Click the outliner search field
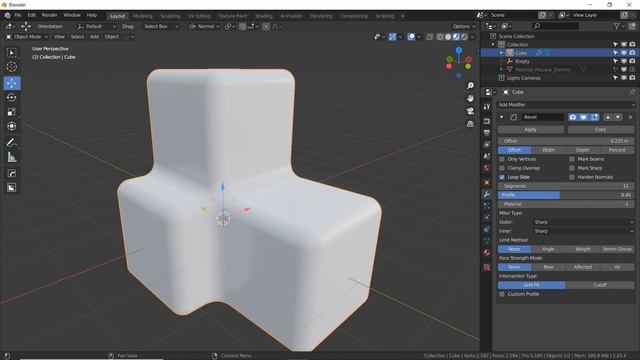This screenshot has height=360, width=640. [556, 26]
